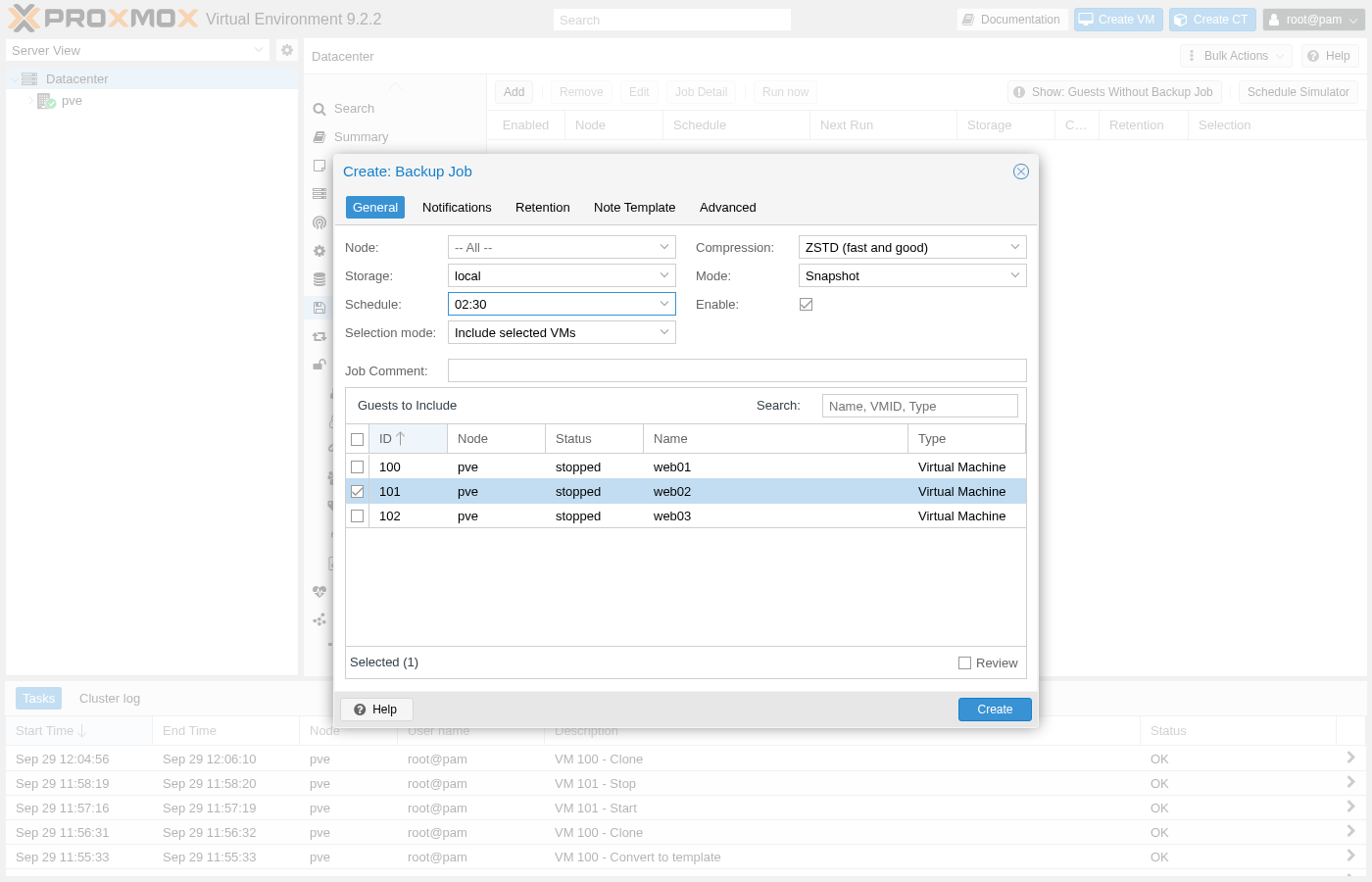Select pve node in resource tree
Screen dimensions: 1372x882
(152, 101)
